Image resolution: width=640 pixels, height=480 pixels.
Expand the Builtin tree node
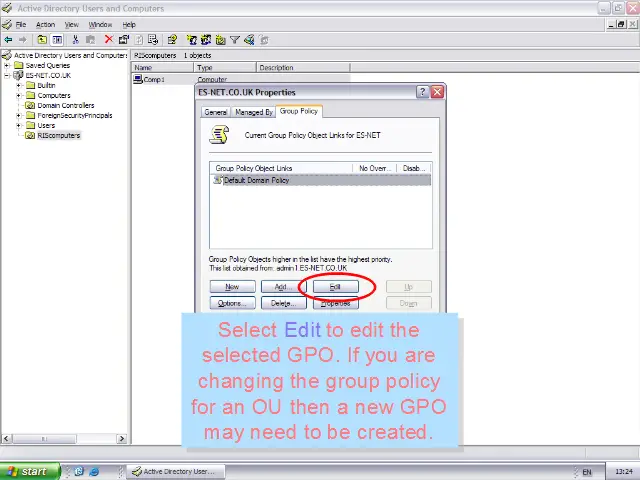point(19,86)
